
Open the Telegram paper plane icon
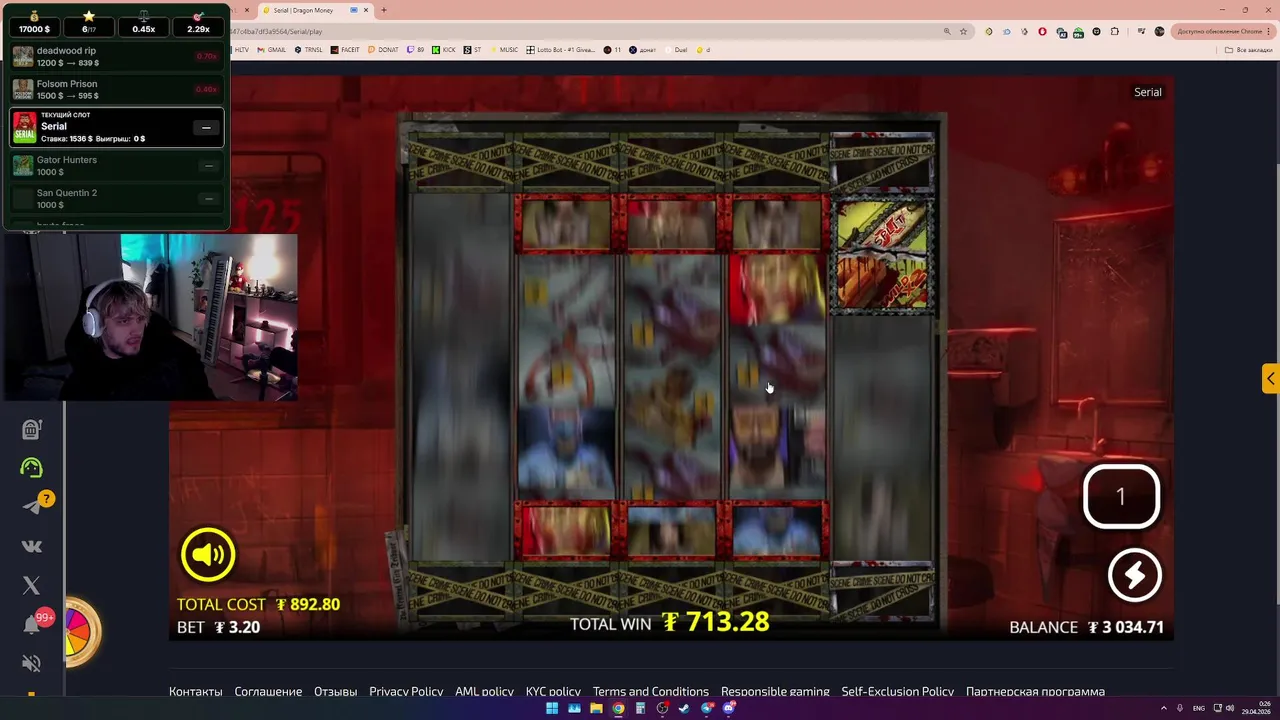[32, 506]
